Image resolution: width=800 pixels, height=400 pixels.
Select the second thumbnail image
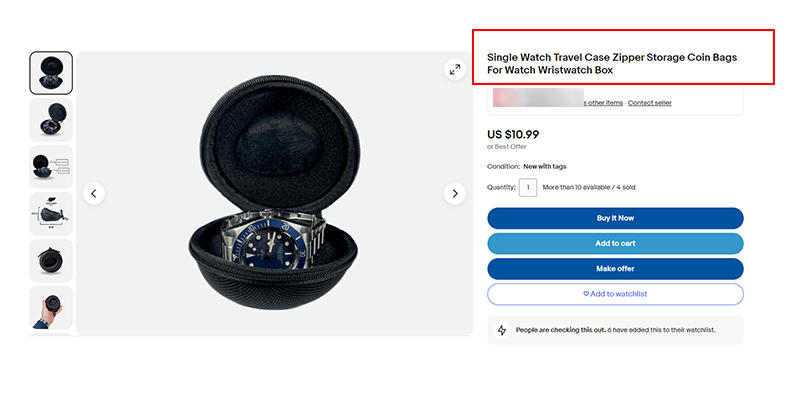pyautogui.click(x=51, y=120)
